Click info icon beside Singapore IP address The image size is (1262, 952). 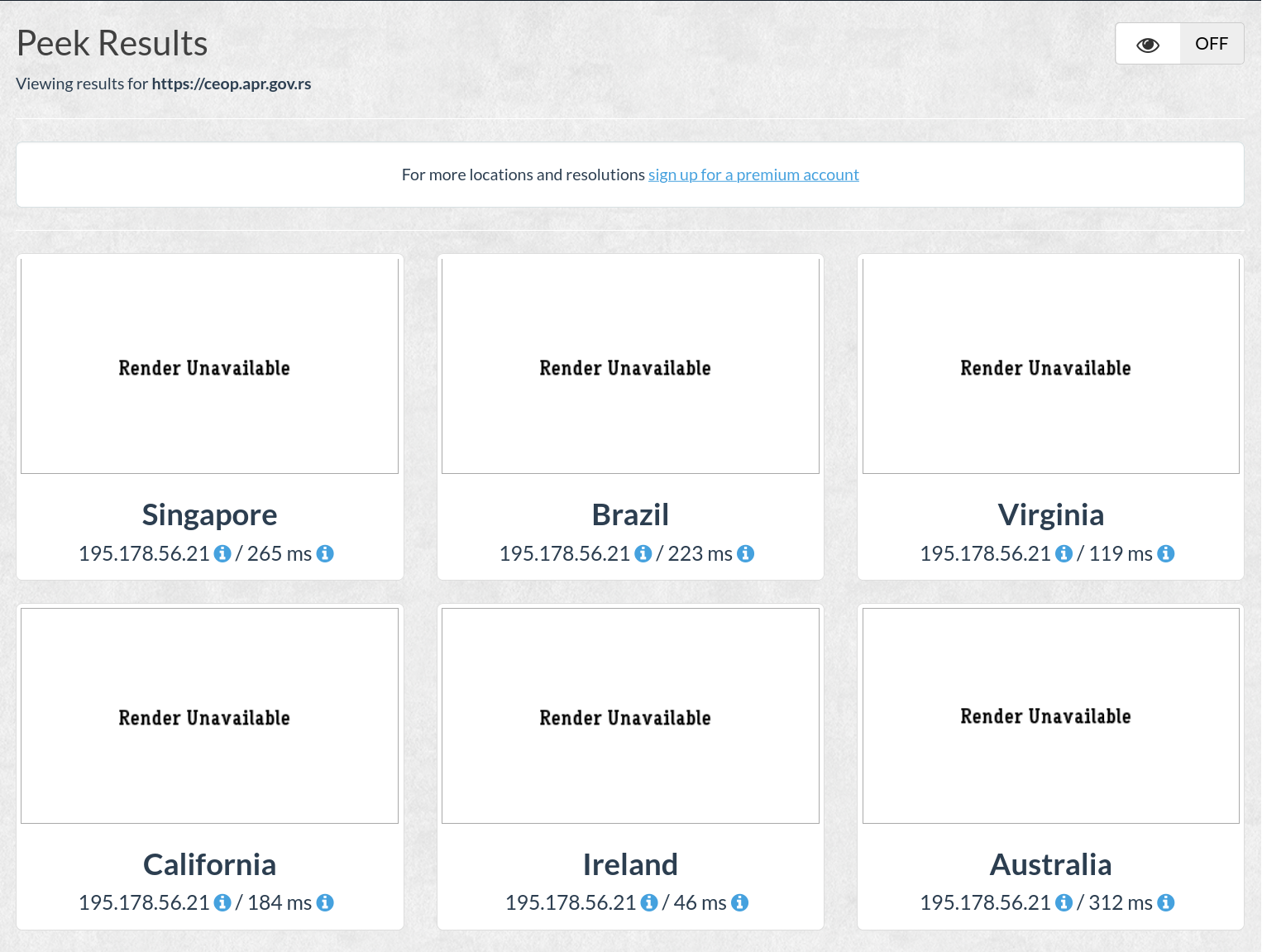click(222, 553)
